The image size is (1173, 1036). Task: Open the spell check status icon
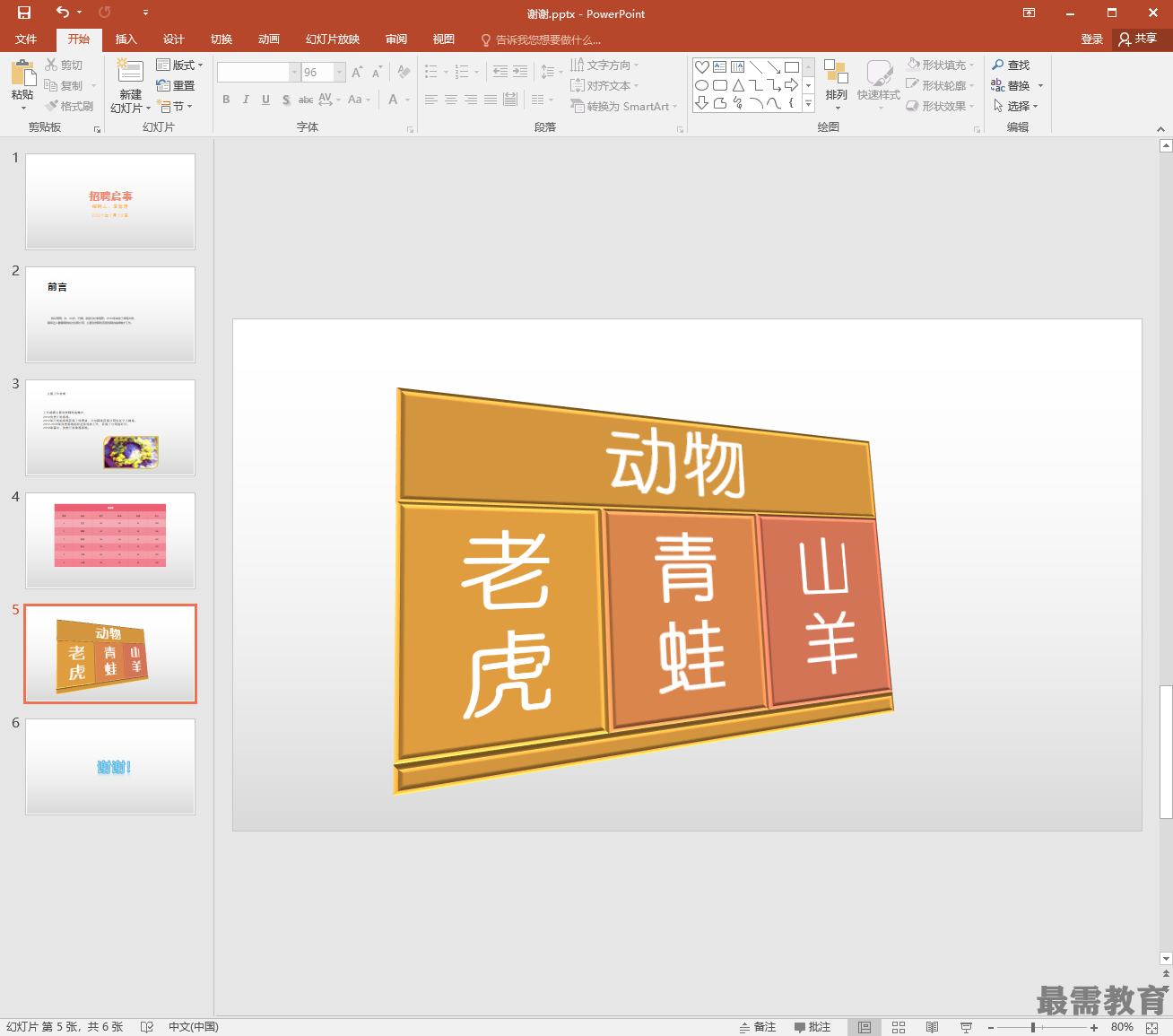point(147,1027)
